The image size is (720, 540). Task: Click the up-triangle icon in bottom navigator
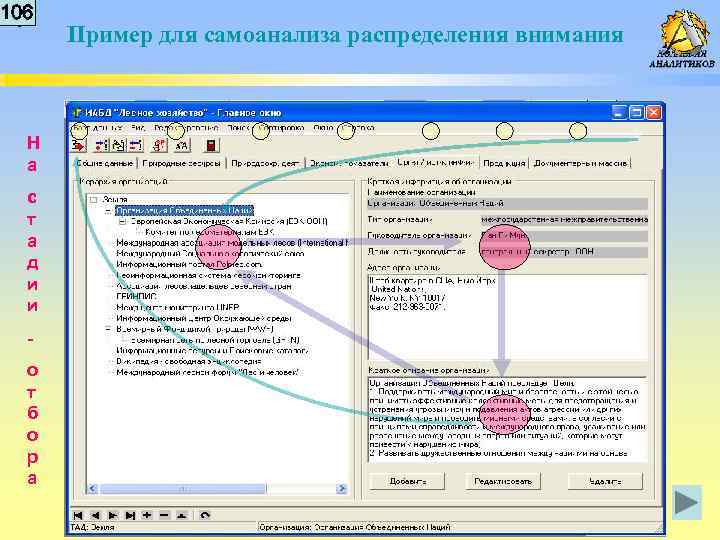[x=182, y=515]
